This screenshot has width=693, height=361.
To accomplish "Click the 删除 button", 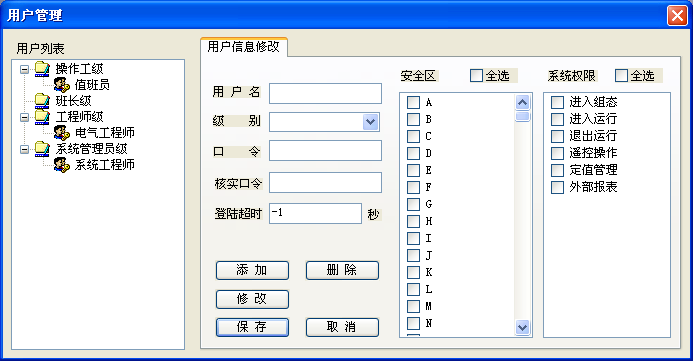I will 342,270.
